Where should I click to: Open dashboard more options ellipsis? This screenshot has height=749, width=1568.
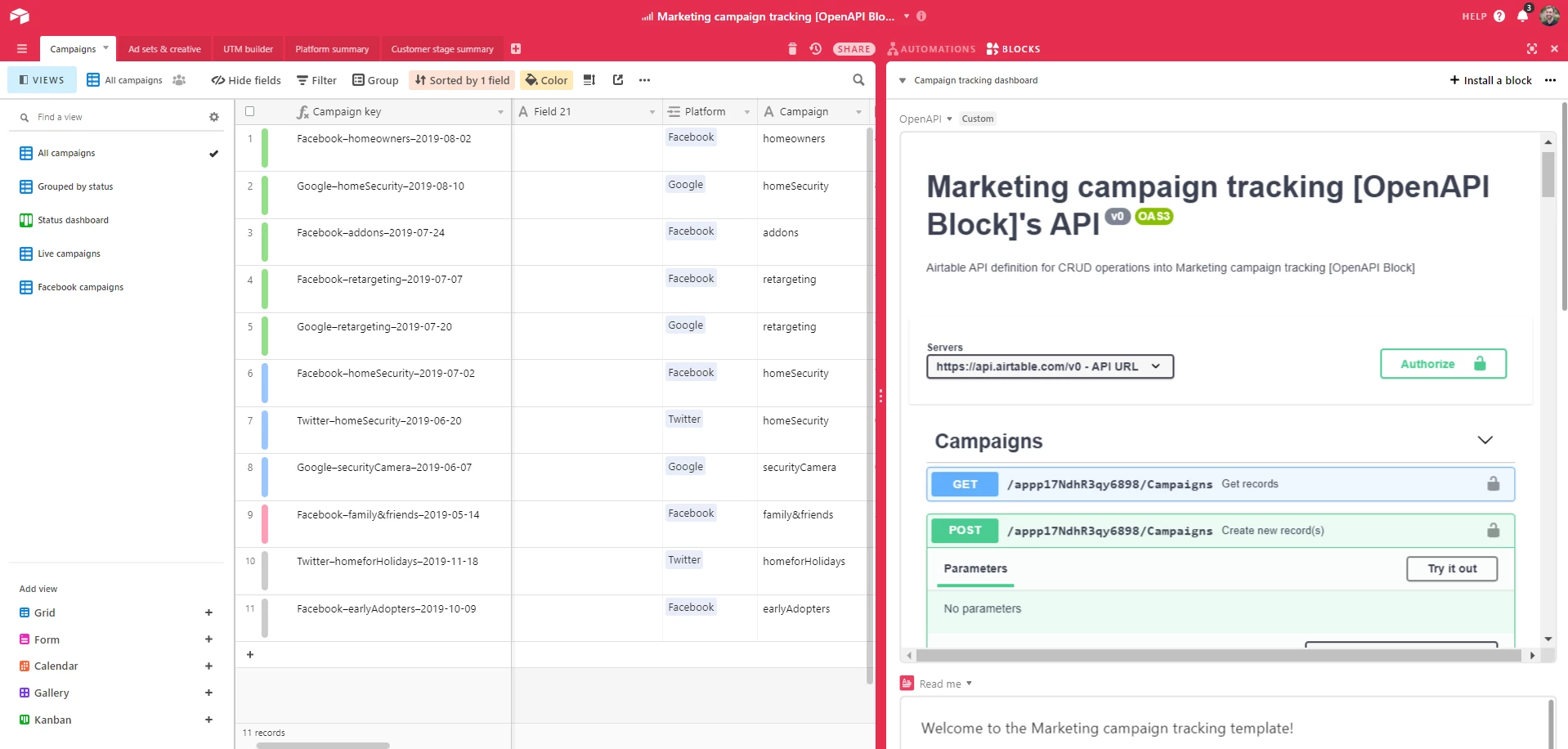(x=1550, y=80)
